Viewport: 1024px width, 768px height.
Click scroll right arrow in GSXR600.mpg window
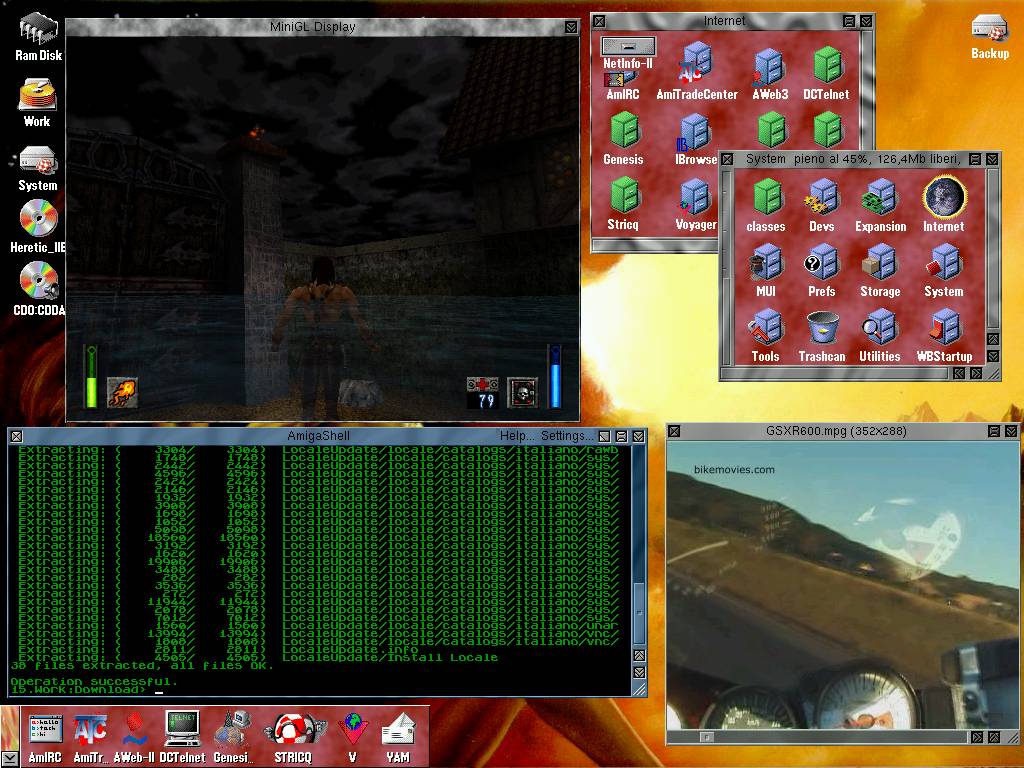(976, 737)
